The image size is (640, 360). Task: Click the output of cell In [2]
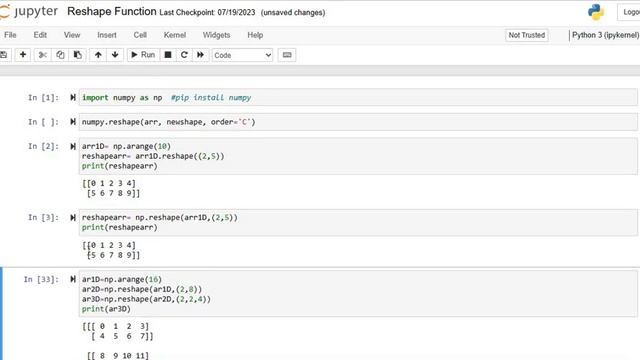tap(111, 188)
